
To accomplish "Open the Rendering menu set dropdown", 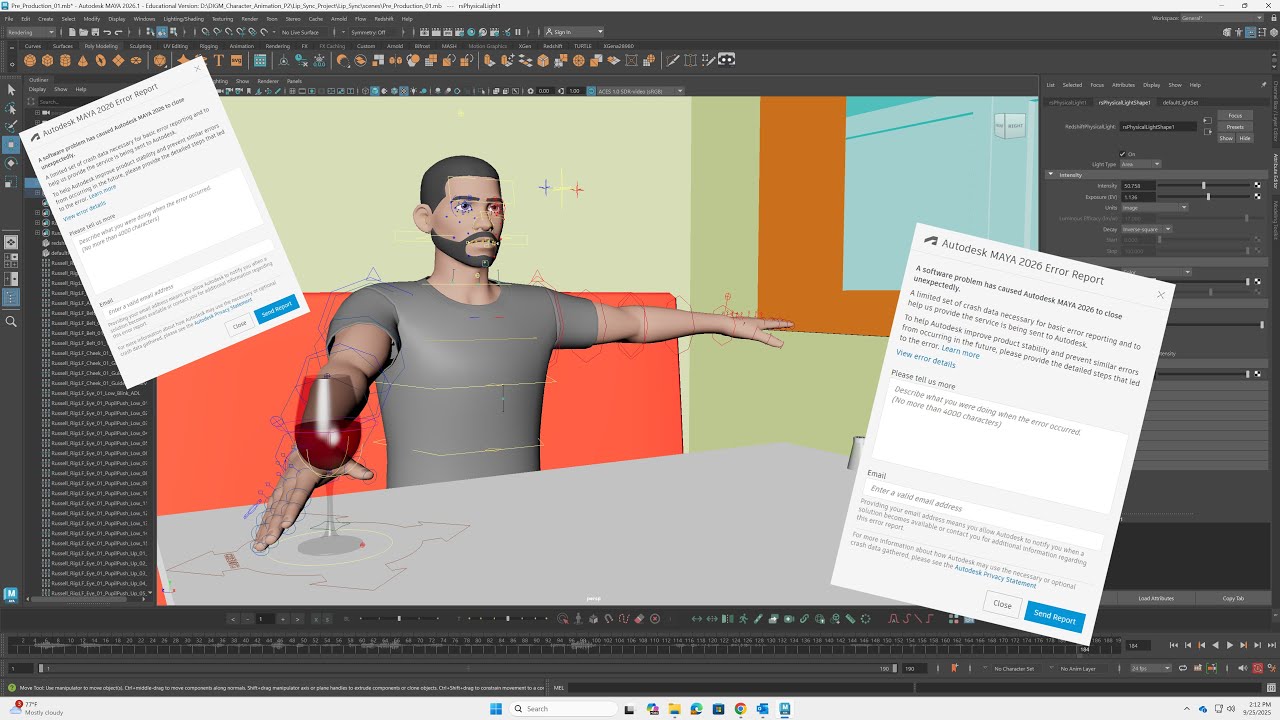I will pyautogui.click(x=30, y=32).
